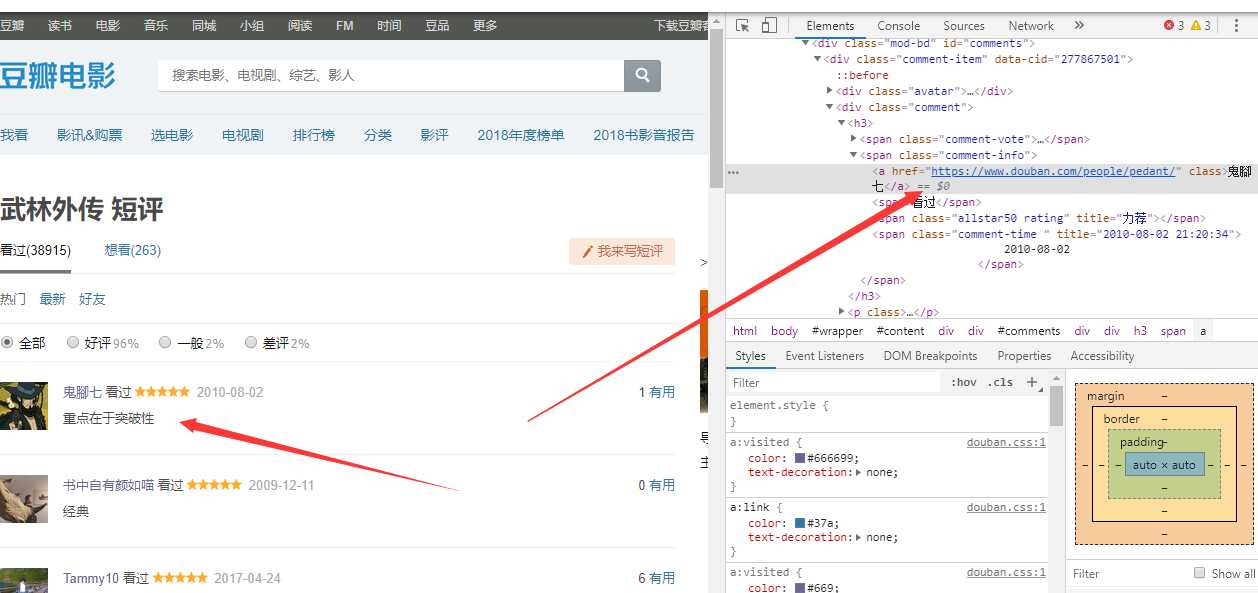This screenshot has width=1258, height=593.
Task: Enable the Show all checkbox in computed pane
Action: [1199, 572]
